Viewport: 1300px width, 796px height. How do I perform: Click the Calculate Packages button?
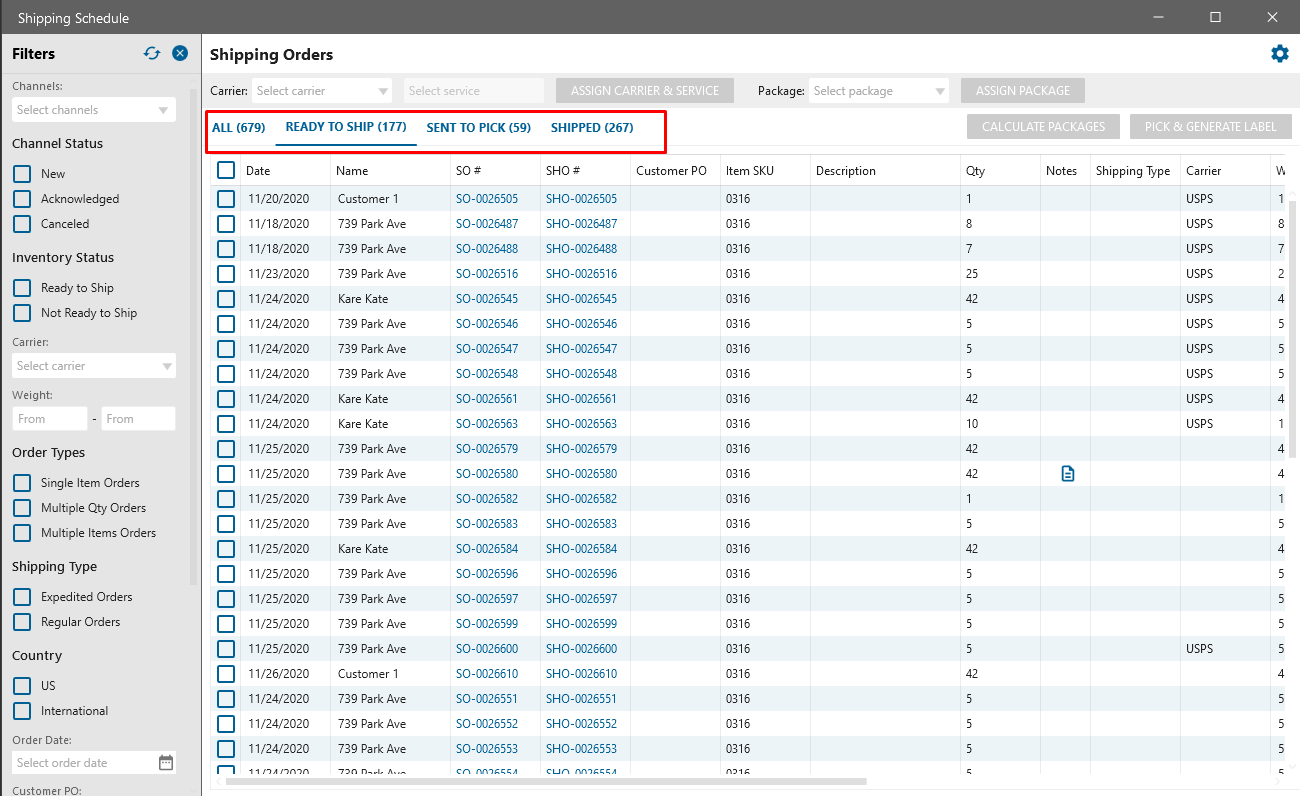[x=1043, y=127]
